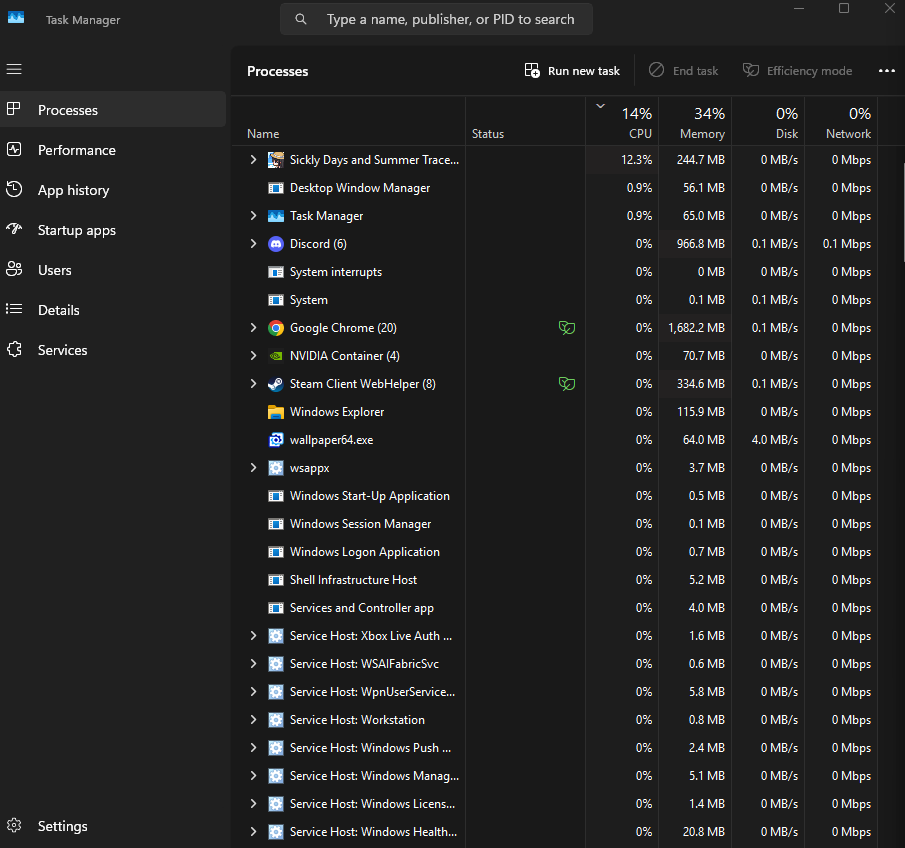This screenshot has height=848, width=905.
Task: Click the Steam Client WebHelper icon
Action: [276, 384]
